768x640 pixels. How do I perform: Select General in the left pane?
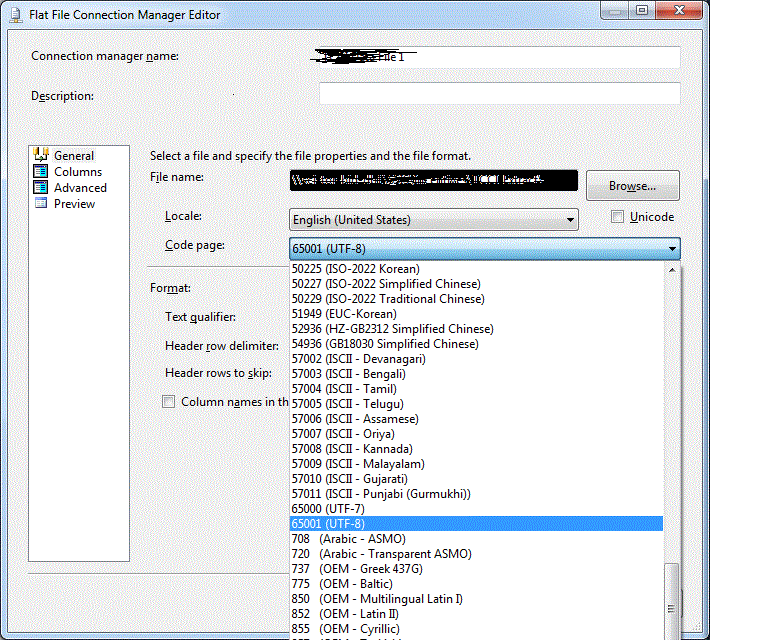[x=73, y=156]
